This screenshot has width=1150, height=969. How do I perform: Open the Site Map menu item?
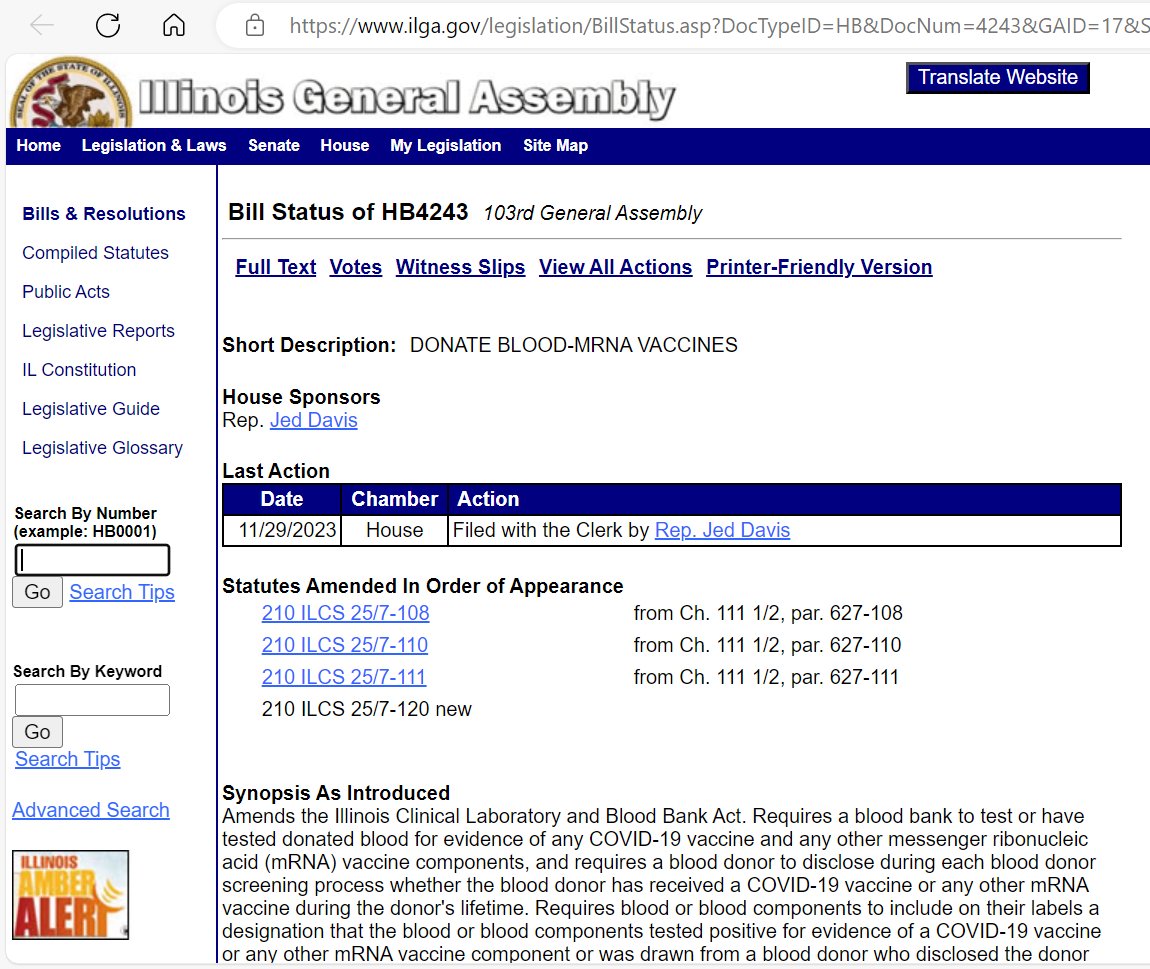555,145
